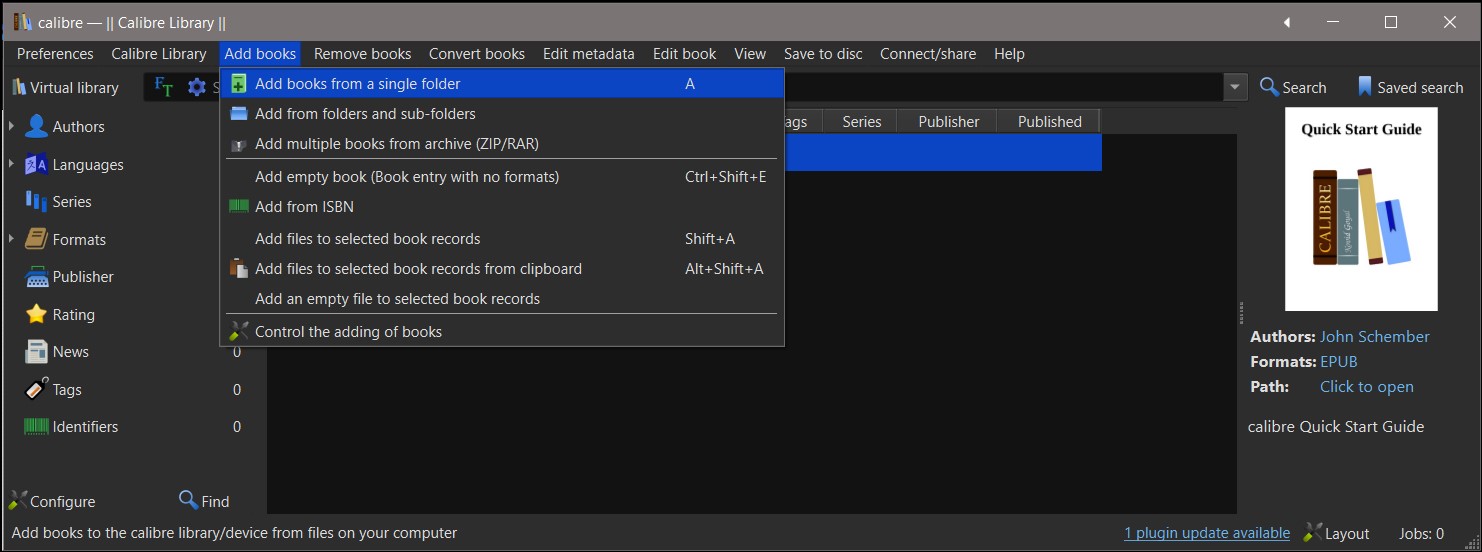Choose Add files to selected book records from clipboard
The width and height of the screenshot is (1482, 552).
point(501,269)
